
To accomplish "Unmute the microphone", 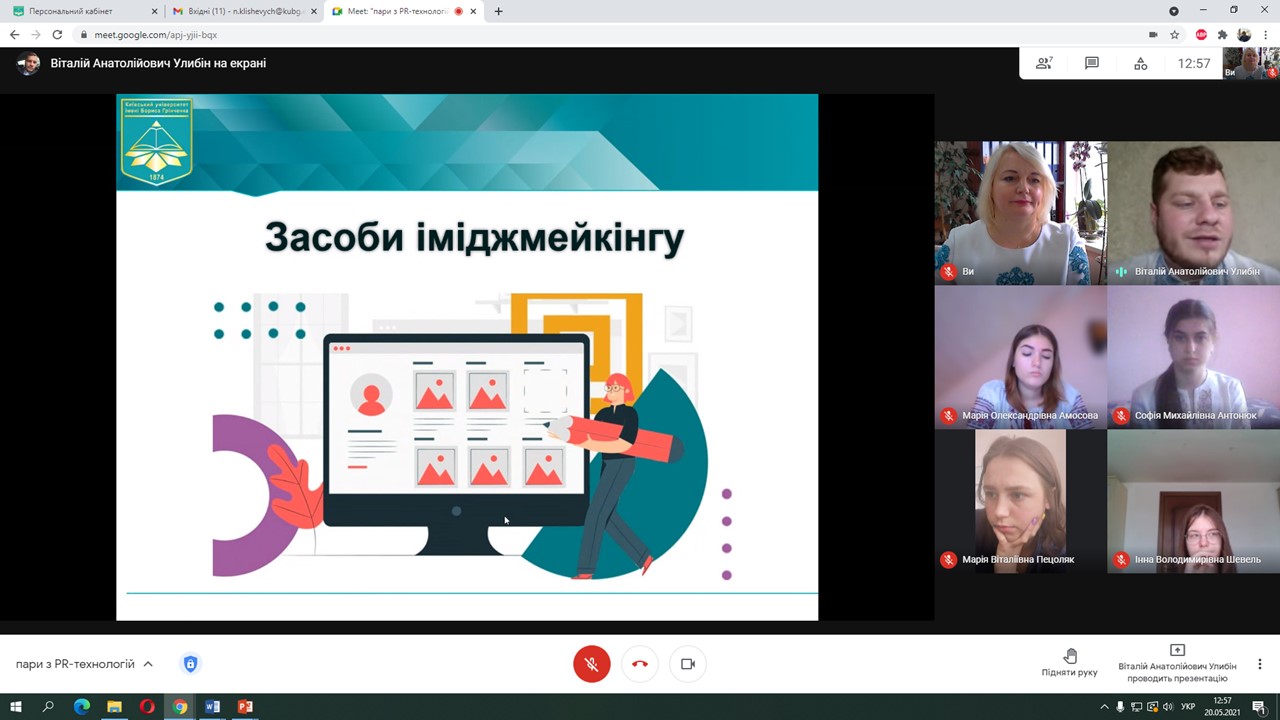I will pos(592,664).
